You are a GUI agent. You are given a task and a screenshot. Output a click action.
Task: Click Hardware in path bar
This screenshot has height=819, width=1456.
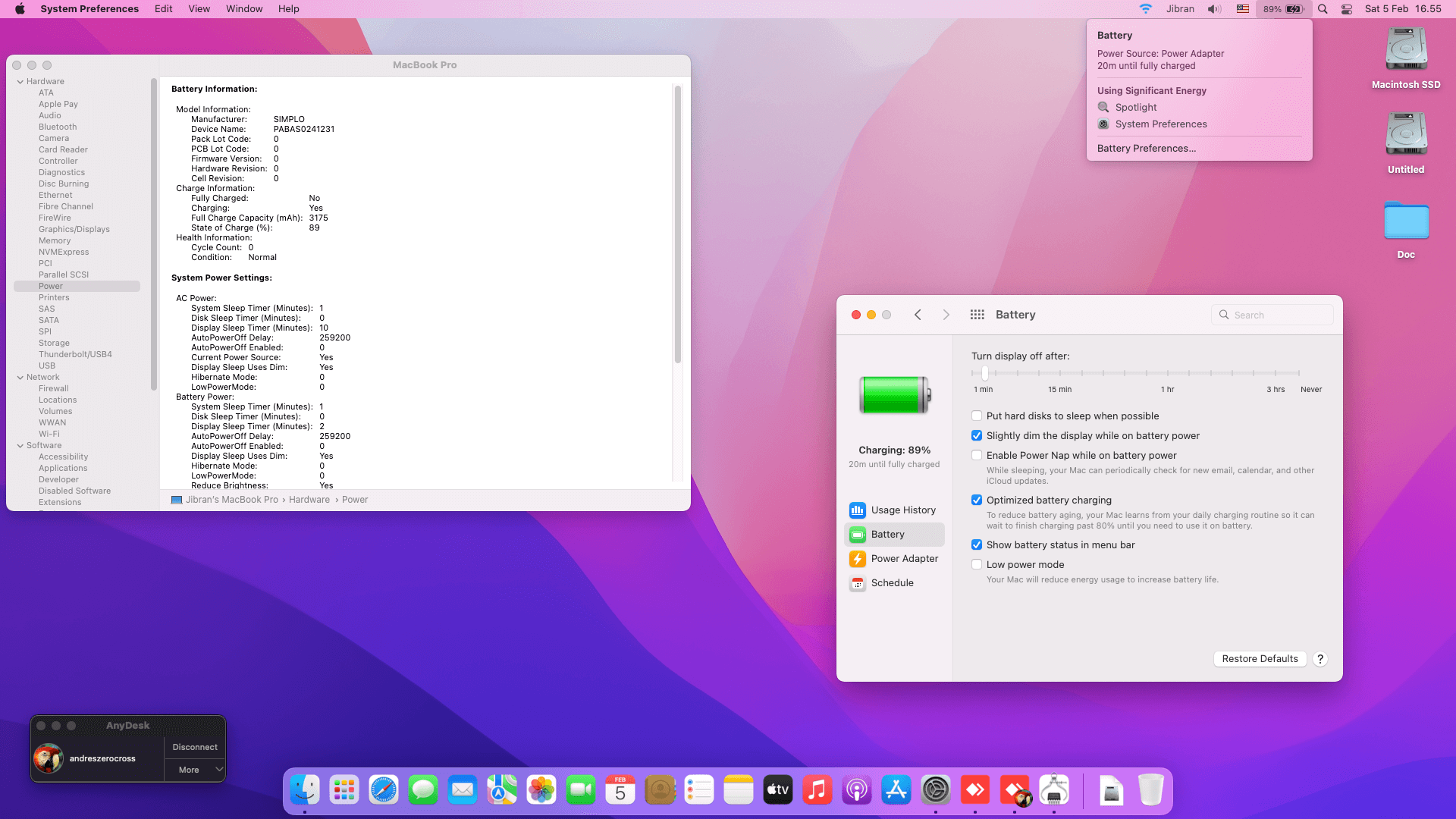(309, 500)
